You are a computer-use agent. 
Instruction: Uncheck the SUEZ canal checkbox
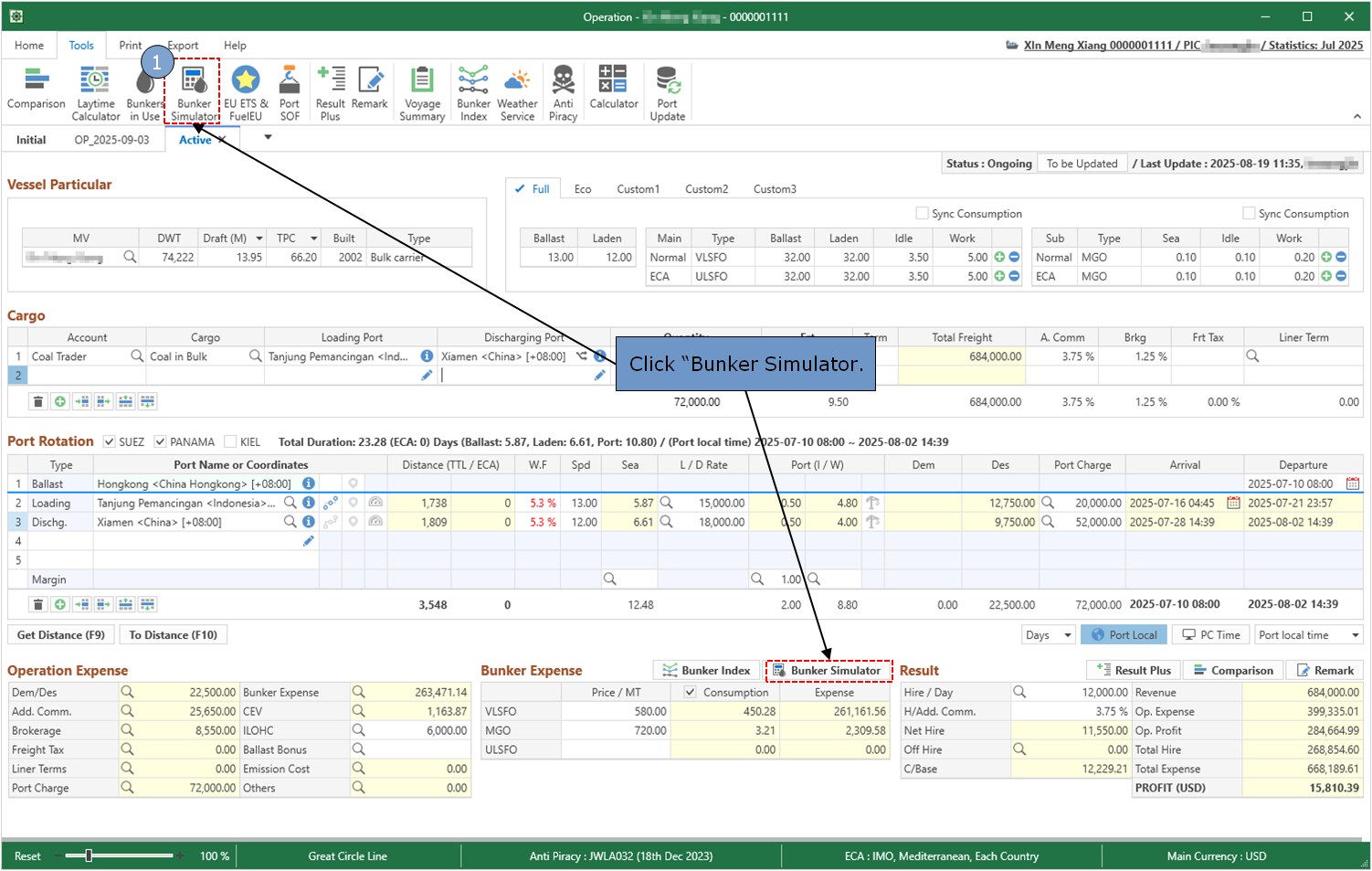tap(110, 442)
